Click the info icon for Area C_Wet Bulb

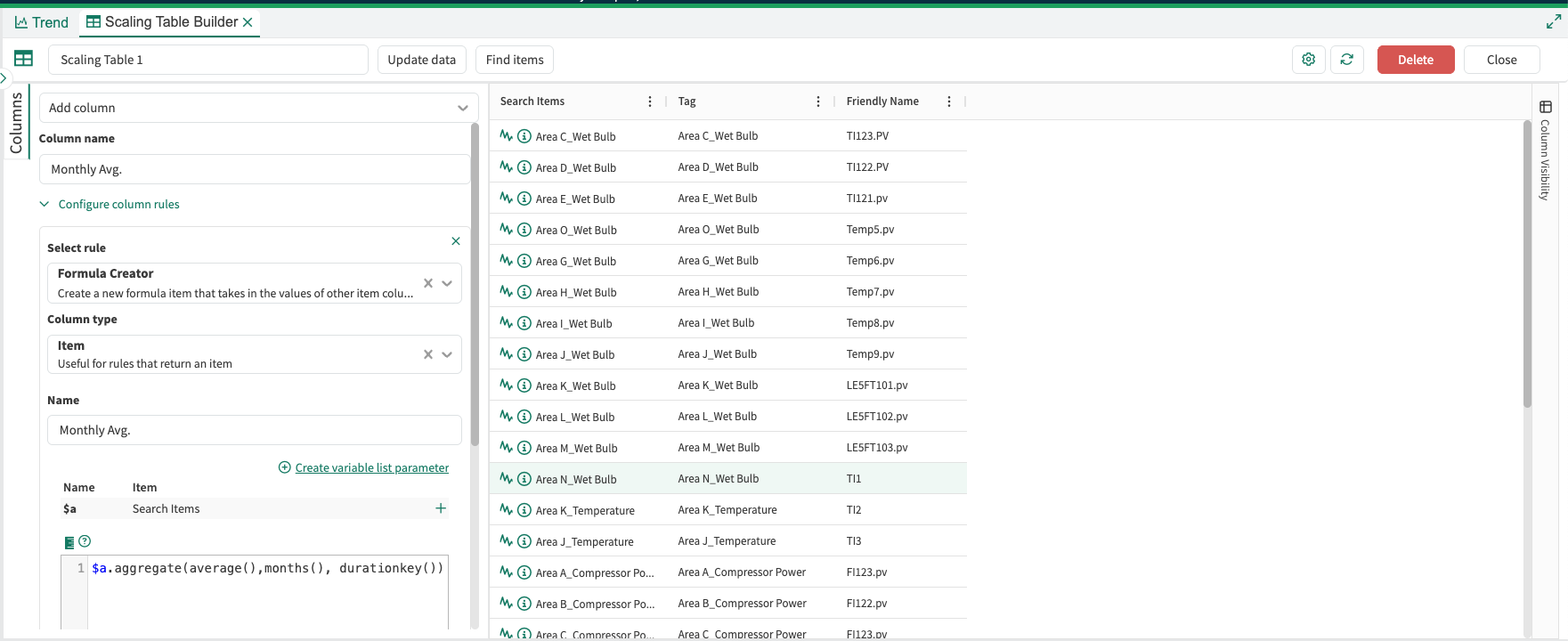(x=524, y=136)
